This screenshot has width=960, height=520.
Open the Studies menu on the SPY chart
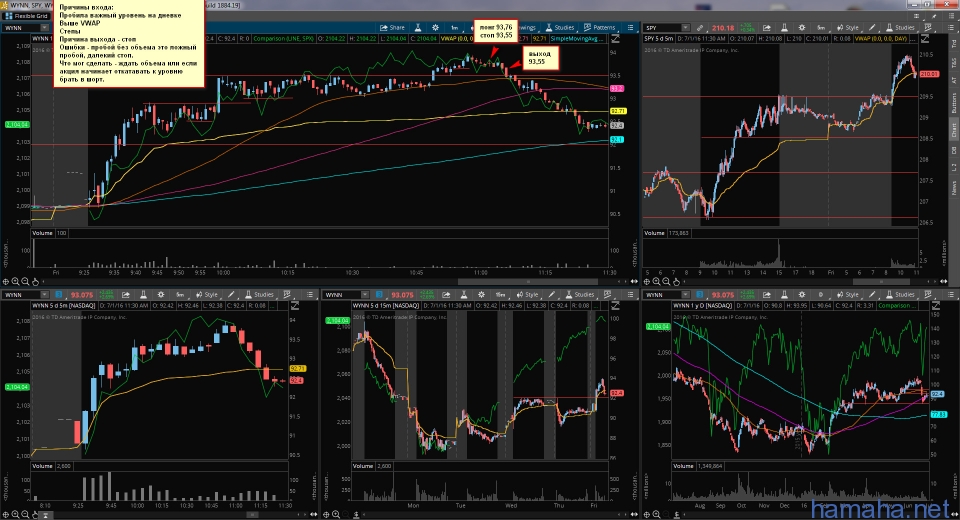pyautogui.click(x=899, y=28)
